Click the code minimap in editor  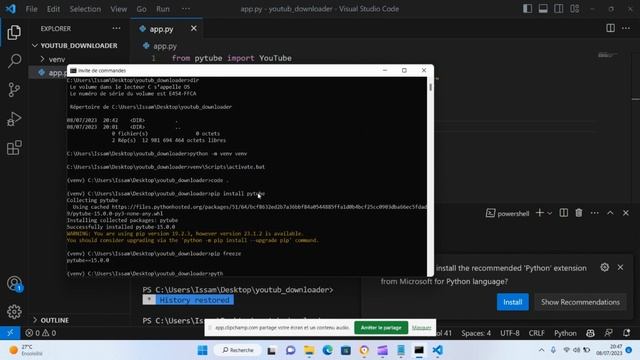[608, 55]
